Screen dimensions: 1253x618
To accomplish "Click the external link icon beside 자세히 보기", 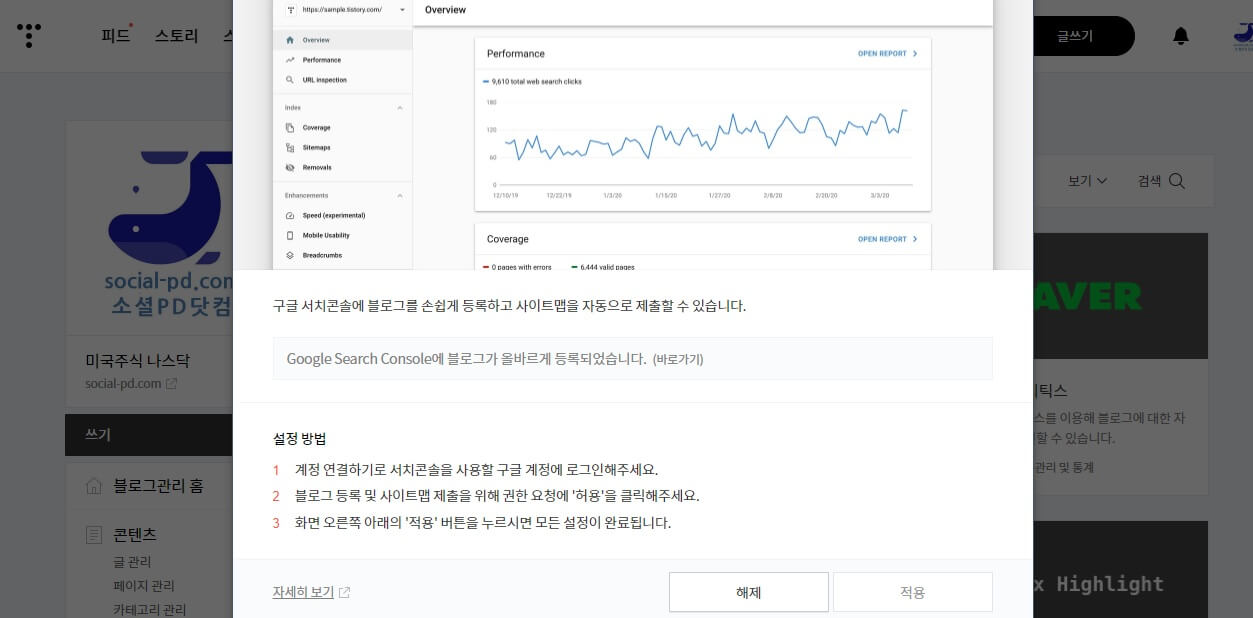I will click(345, 592).
